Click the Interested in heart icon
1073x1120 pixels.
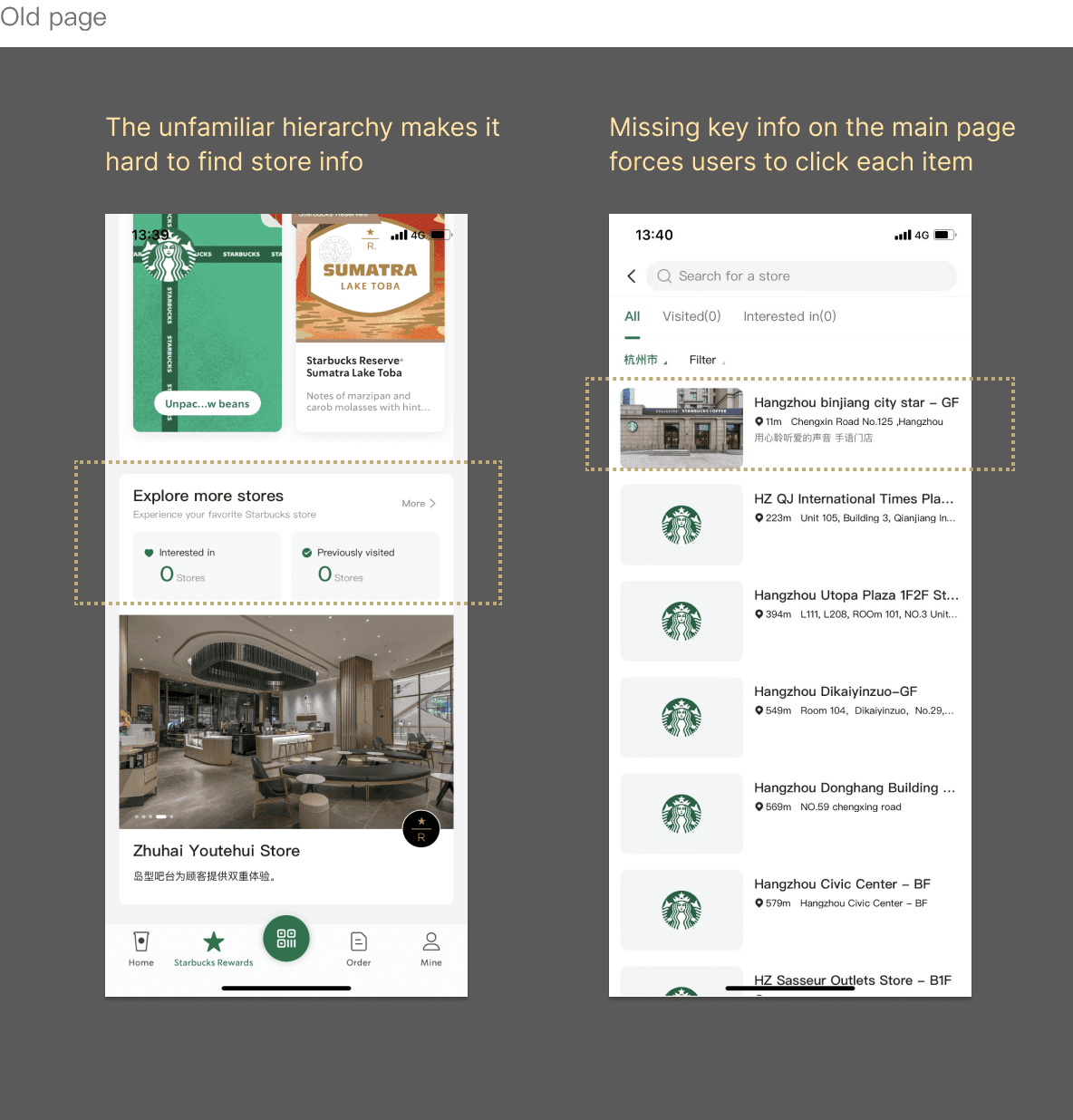(x=149, y=553)
